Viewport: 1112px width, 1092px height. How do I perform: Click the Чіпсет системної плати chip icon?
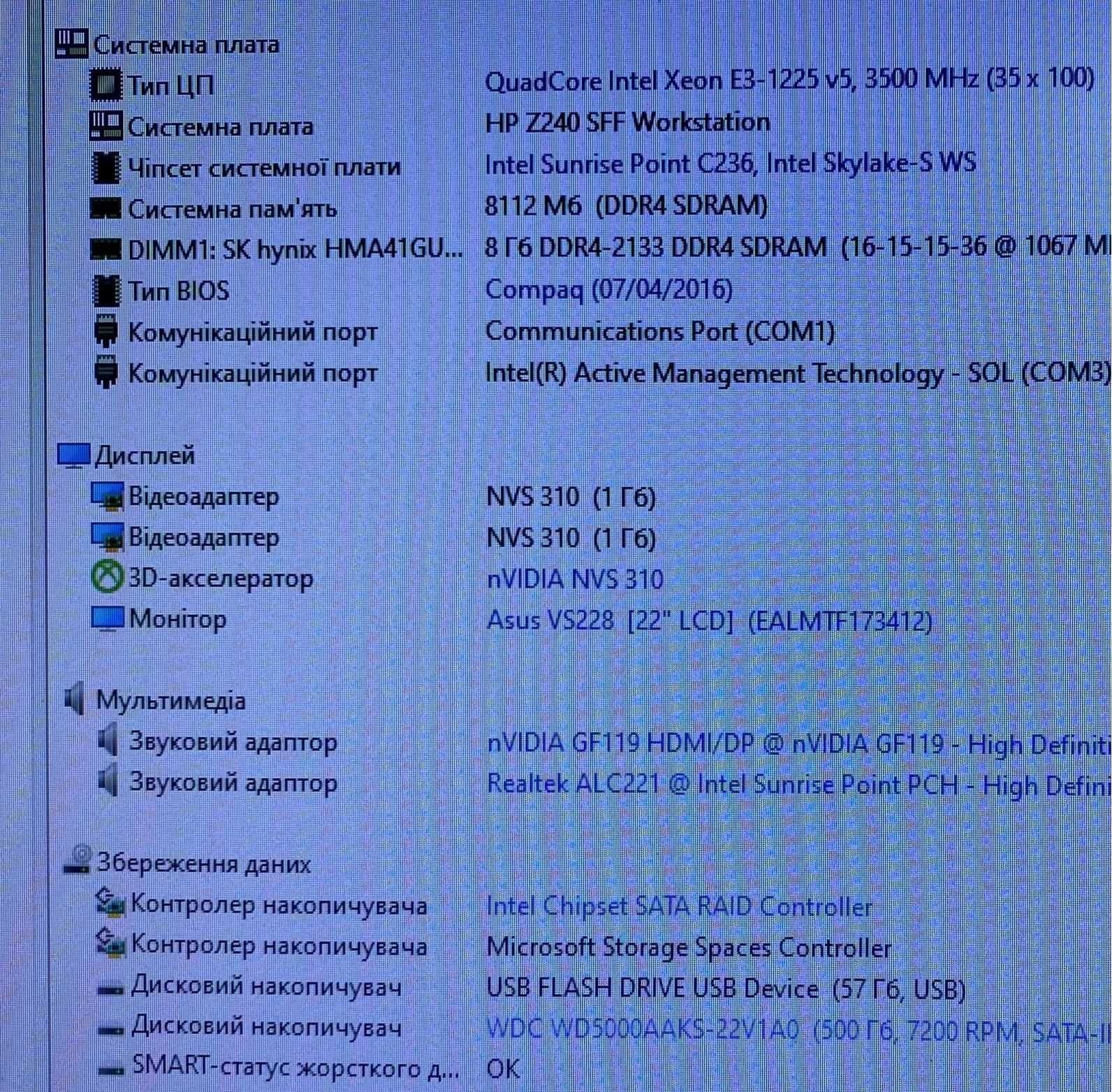click(x=106, y=168)
